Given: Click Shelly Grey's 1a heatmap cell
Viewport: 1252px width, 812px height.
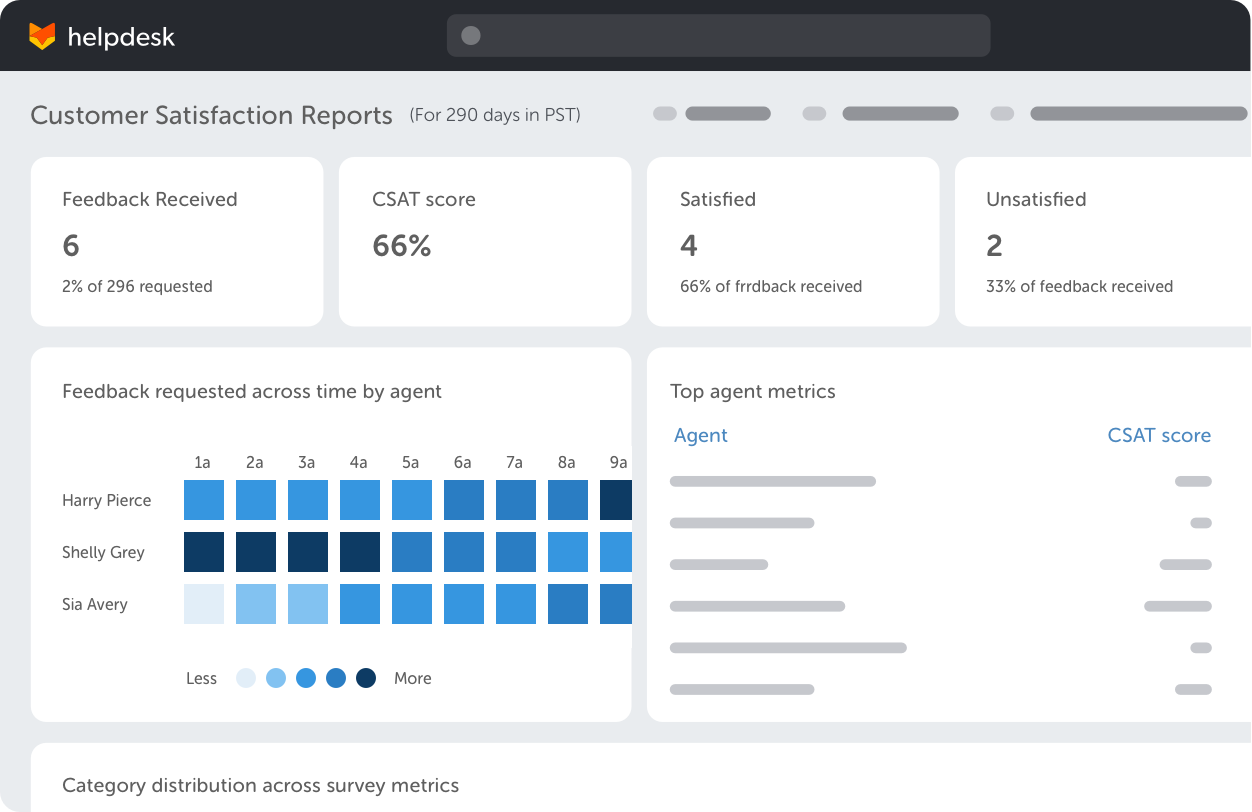Looking at the screenshot, I should pos(204,552).
